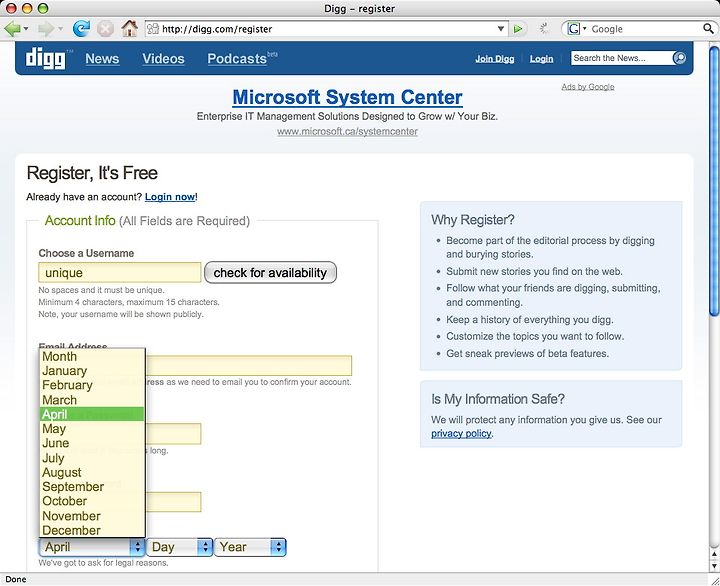Screen dimensions: 720x586
Task: Click the Join Digg link
Action: pyautogui.click(x=495, y=59)
